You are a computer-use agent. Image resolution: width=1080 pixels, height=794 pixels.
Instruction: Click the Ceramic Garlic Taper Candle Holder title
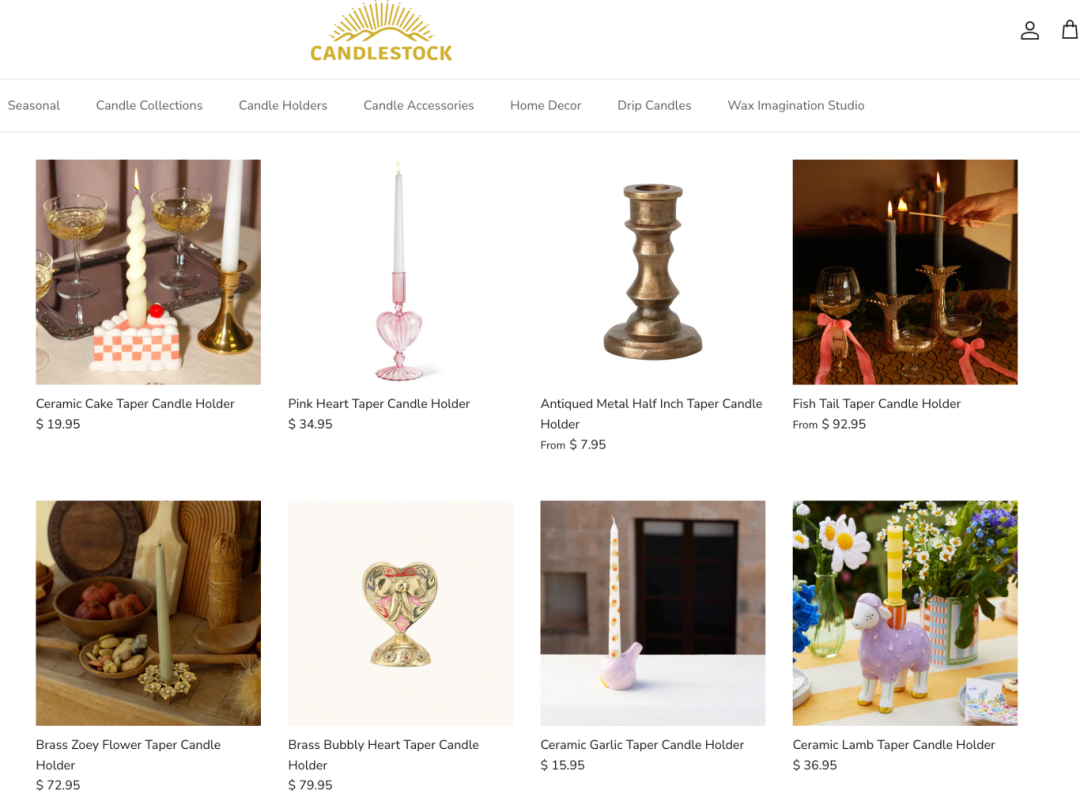pos(642,744)
